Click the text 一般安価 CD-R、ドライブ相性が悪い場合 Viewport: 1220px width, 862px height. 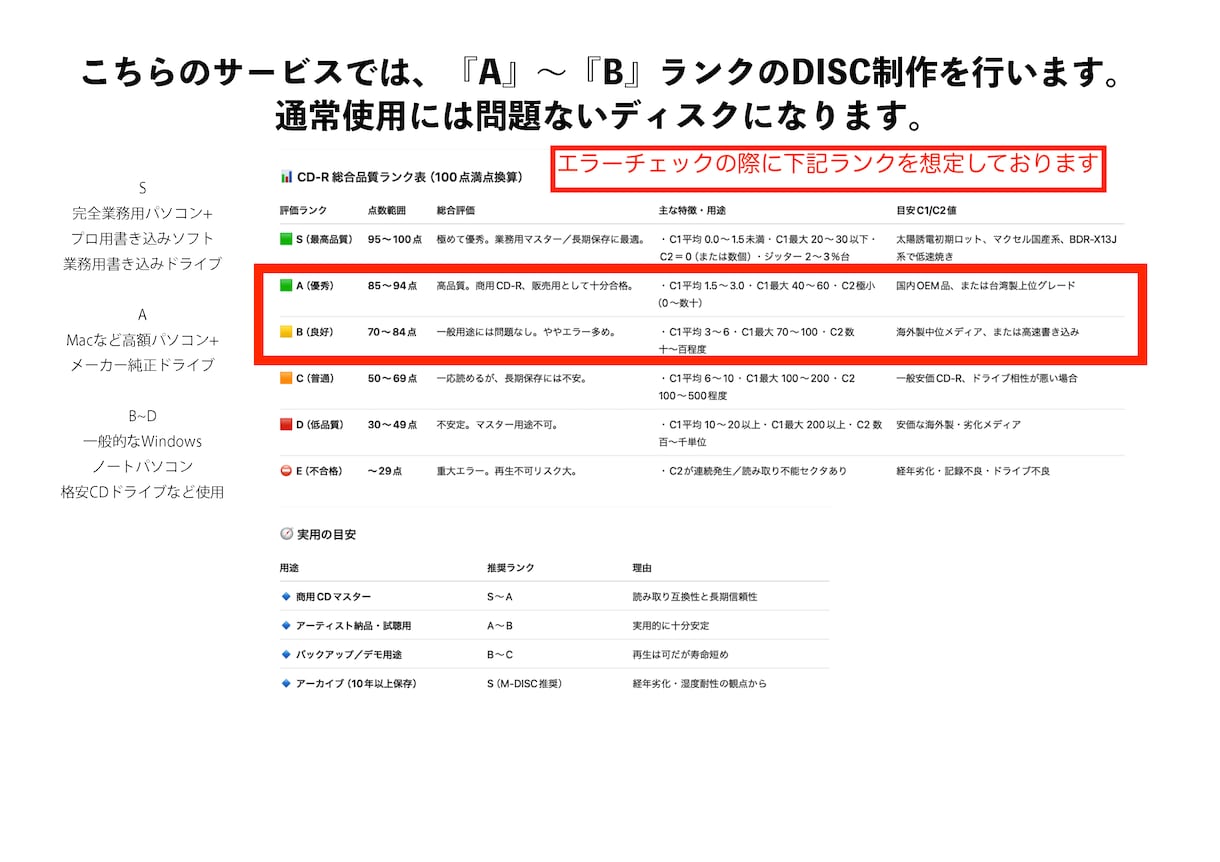tap(988, 379)
